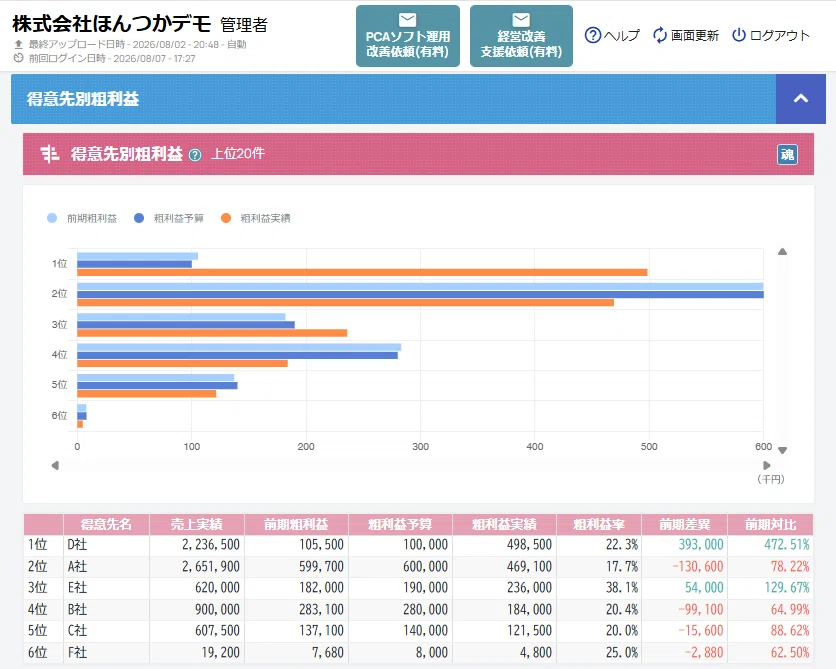
Task: Log out via ログアウト
Action: tap(771, 36)
